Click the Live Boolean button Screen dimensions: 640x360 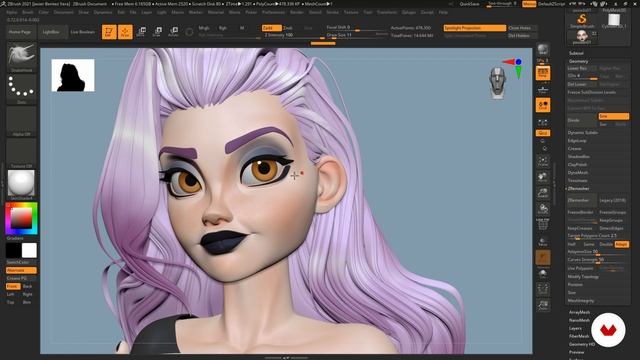82,32
